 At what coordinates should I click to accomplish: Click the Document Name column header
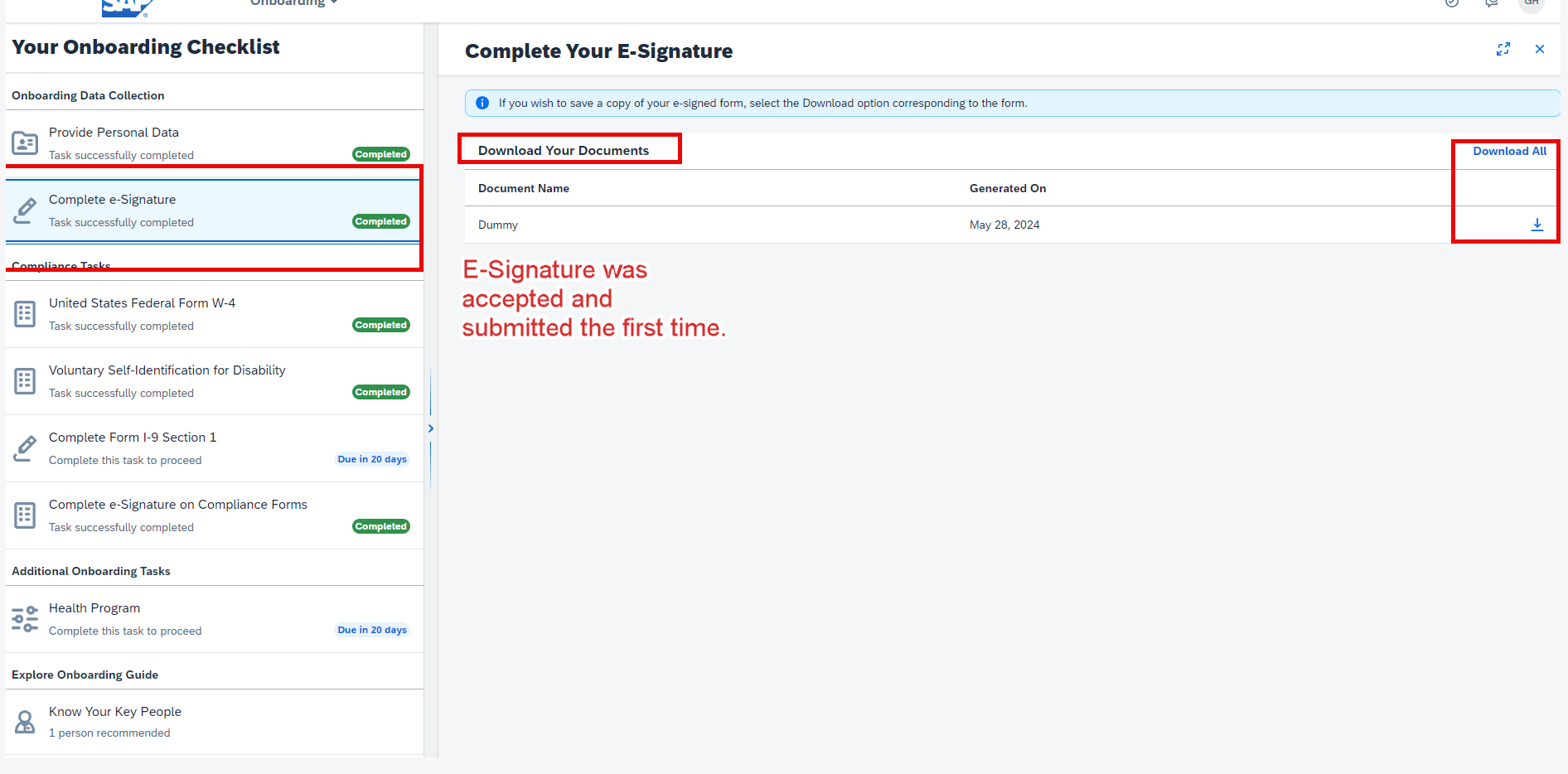click(524, 188)
